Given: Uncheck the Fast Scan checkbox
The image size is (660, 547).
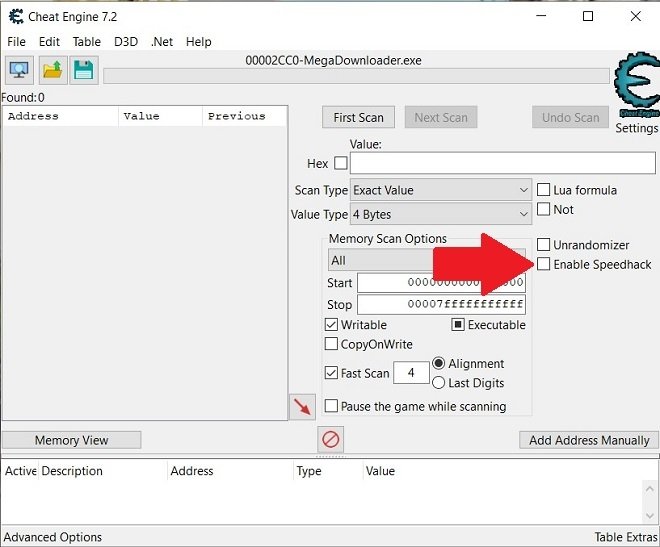Looking at the screenshot, I should [331, 373].
